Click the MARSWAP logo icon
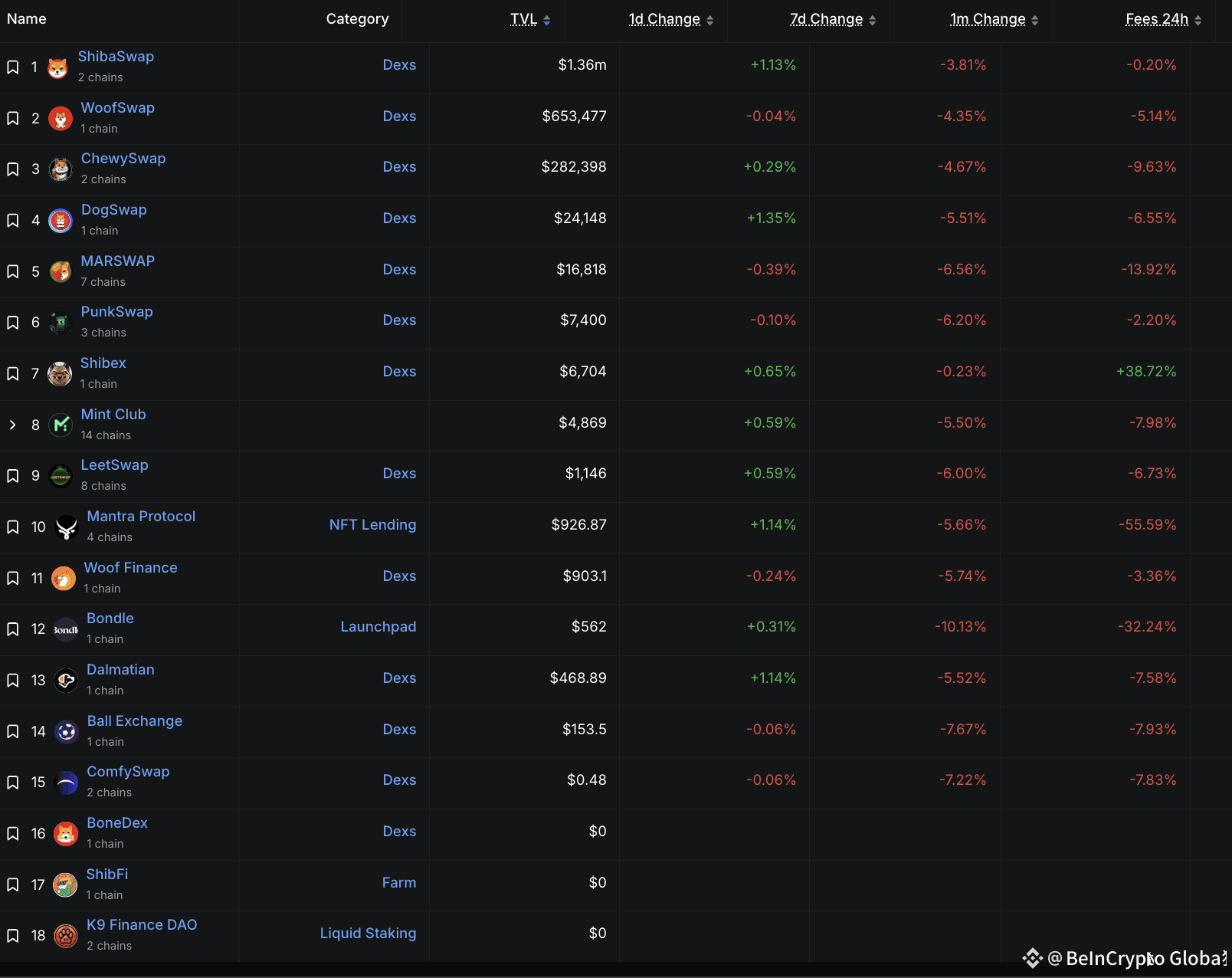 61,271
